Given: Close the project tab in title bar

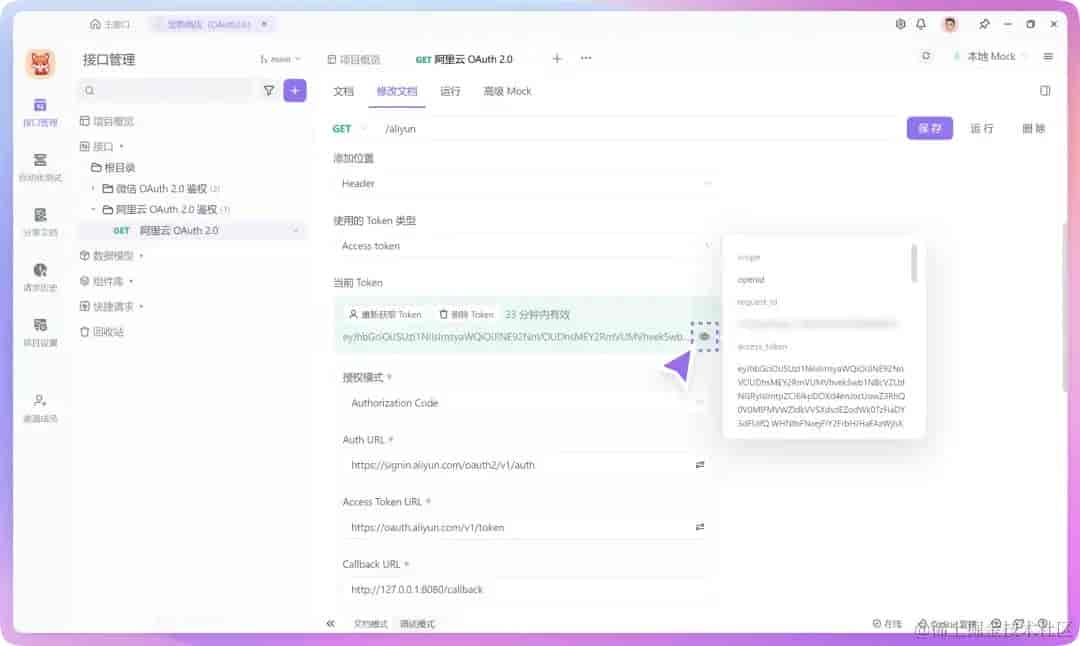Looking at the screenshot, I should [x=264, y=24].
